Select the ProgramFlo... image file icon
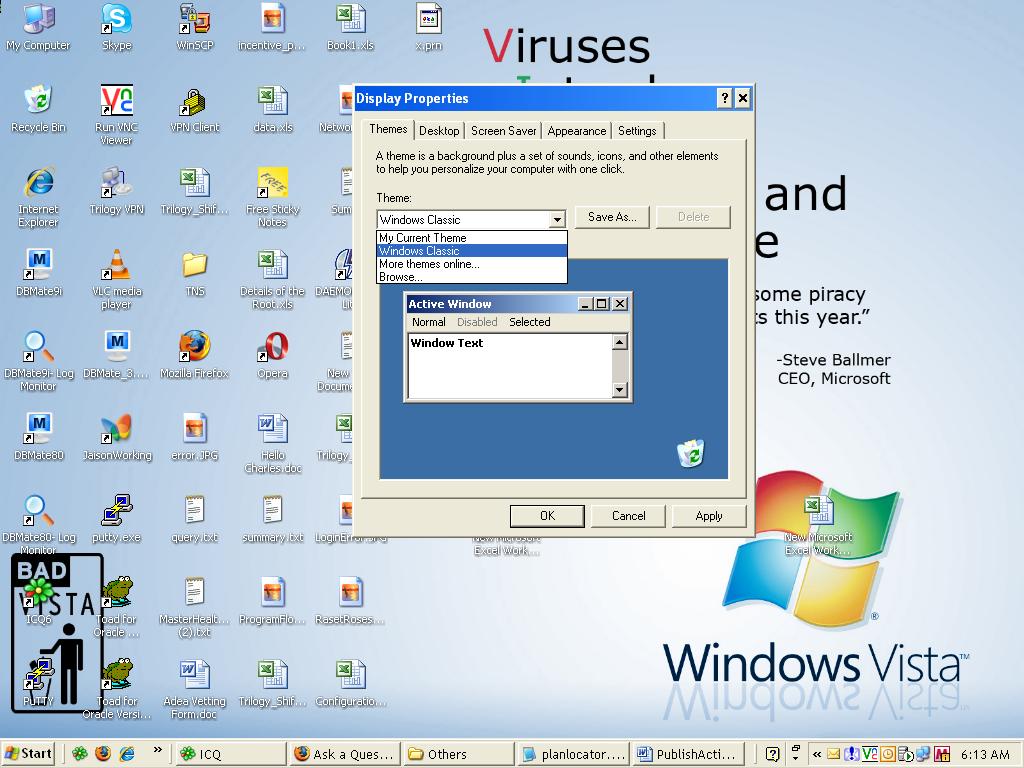 (273, 600)
